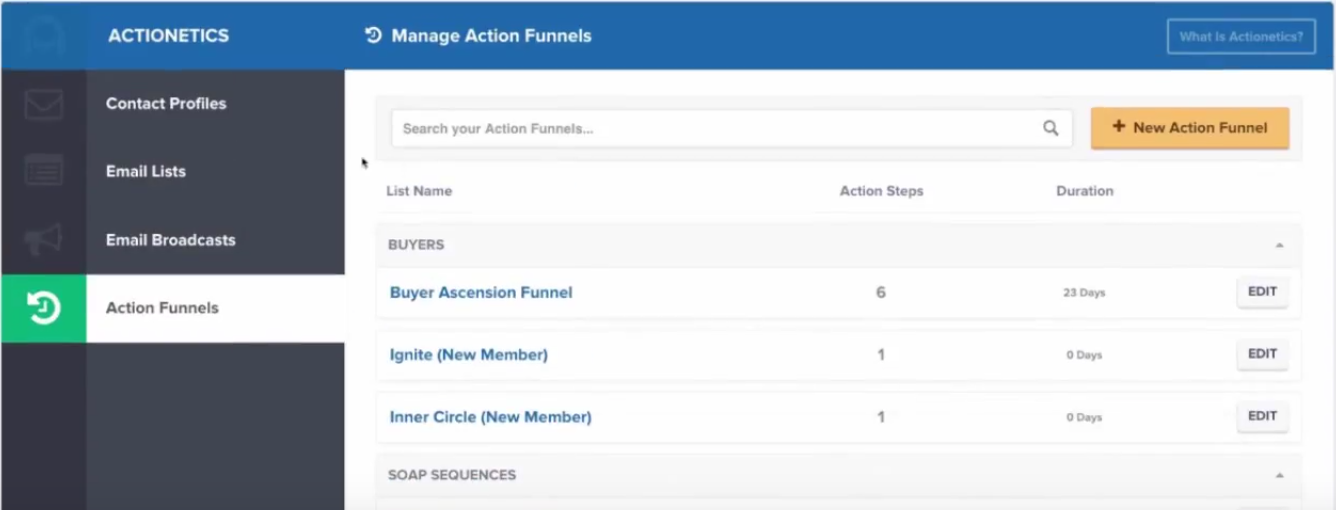The width and height of the screenshot is (1336, 510).
Task: Open the Buyer Ascension Funnel link
Action: point(481,293)
